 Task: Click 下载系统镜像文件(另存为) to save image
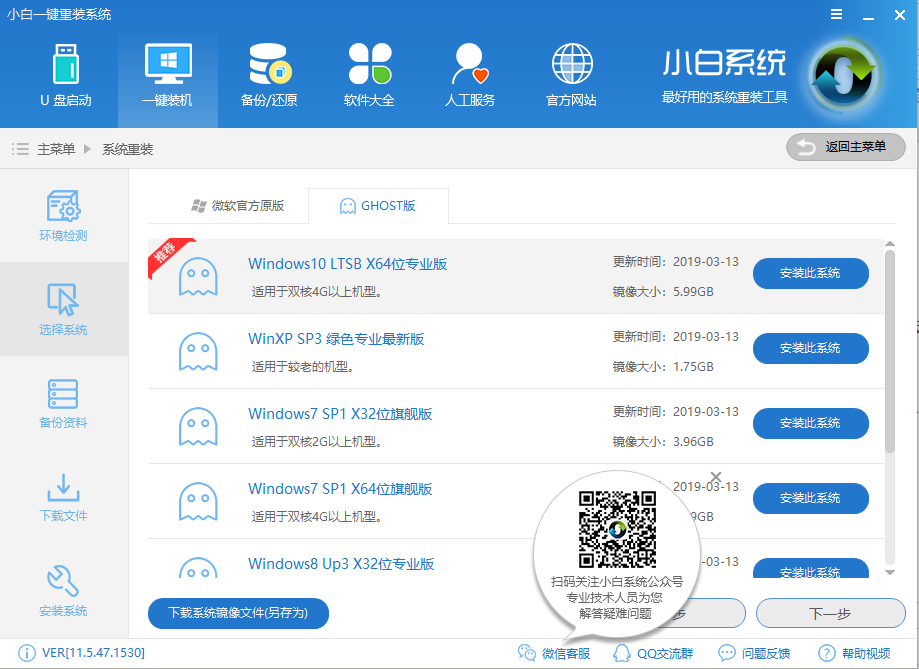[237, 613]
